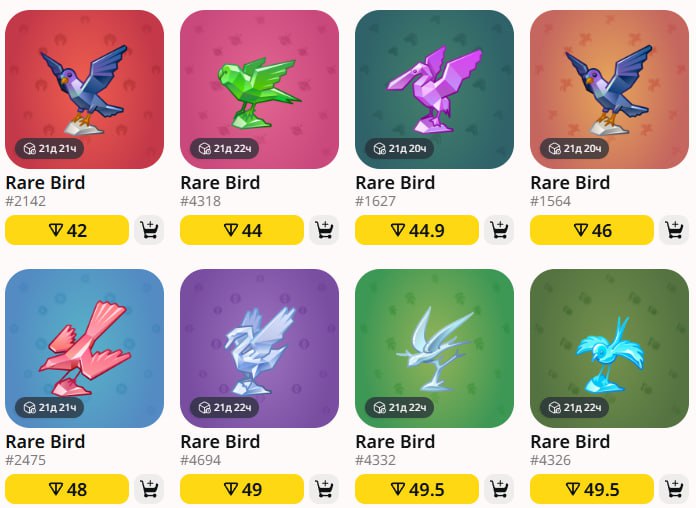Buy Rare Bird #1564 for 46 TON
696x508 pixels.
(592, 230)
